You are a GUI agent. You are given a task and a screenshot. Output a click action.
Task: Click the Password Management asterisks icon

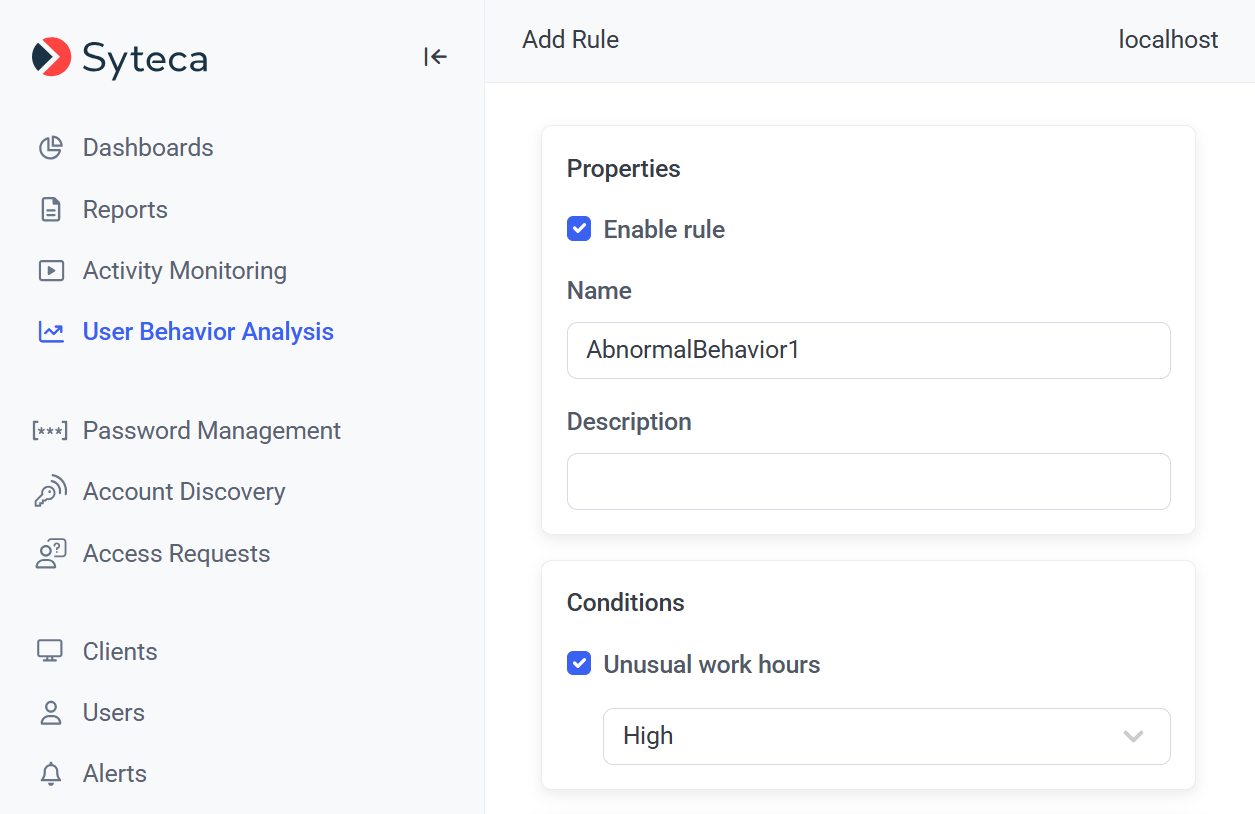click(x=50, y=431)
